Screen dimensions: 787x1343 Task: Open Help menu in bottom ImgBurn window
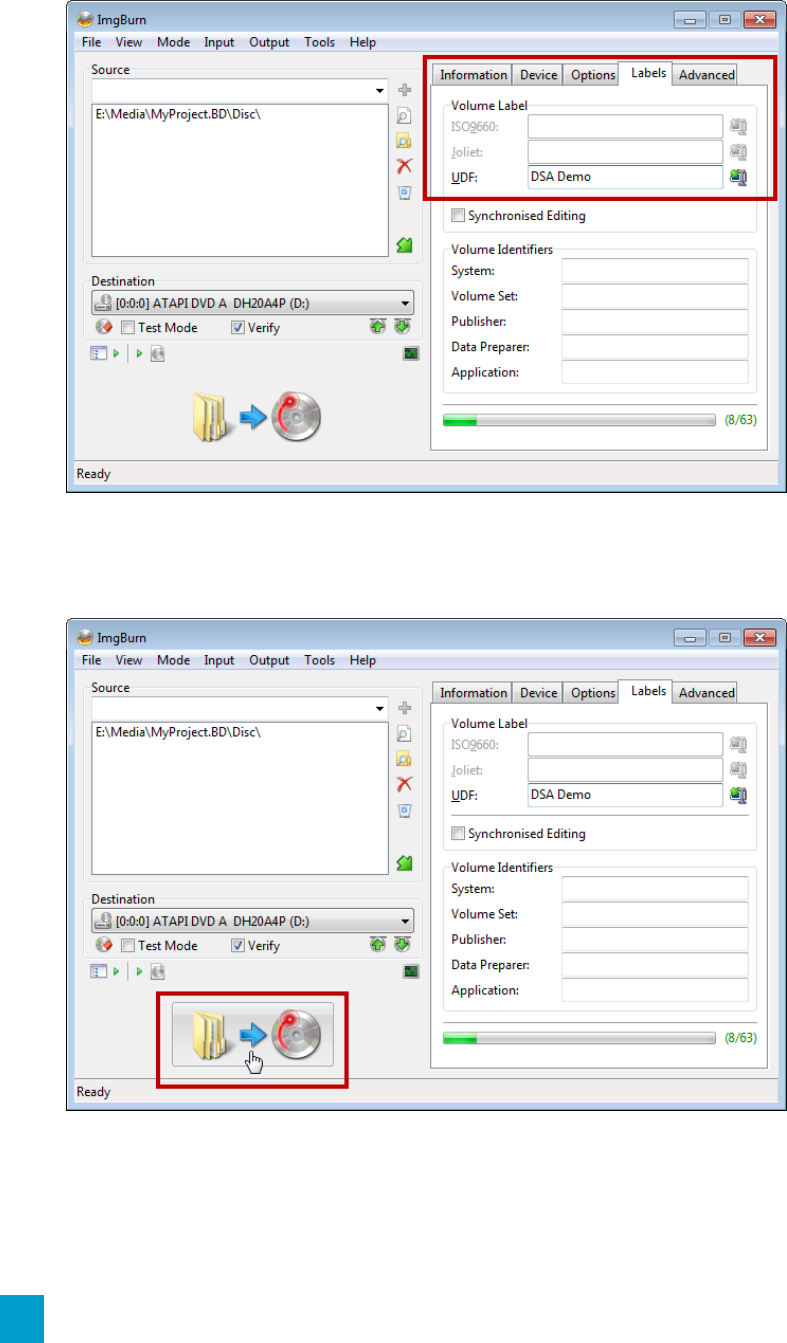pos(363,660)
